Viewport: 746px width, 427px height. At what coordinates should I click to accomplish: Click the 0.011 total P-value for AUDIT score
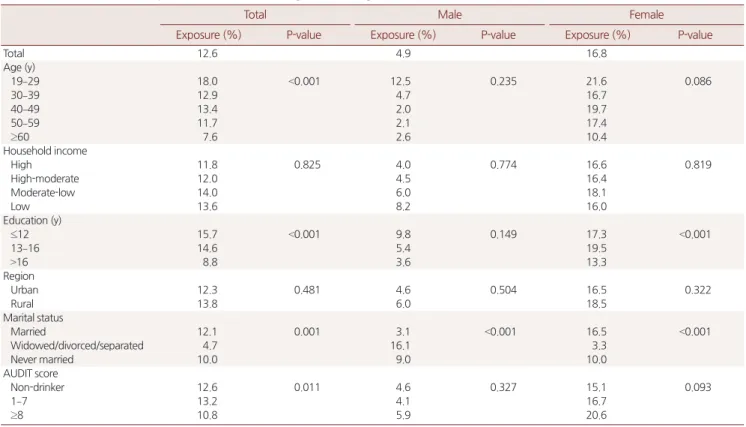[307, 387]
